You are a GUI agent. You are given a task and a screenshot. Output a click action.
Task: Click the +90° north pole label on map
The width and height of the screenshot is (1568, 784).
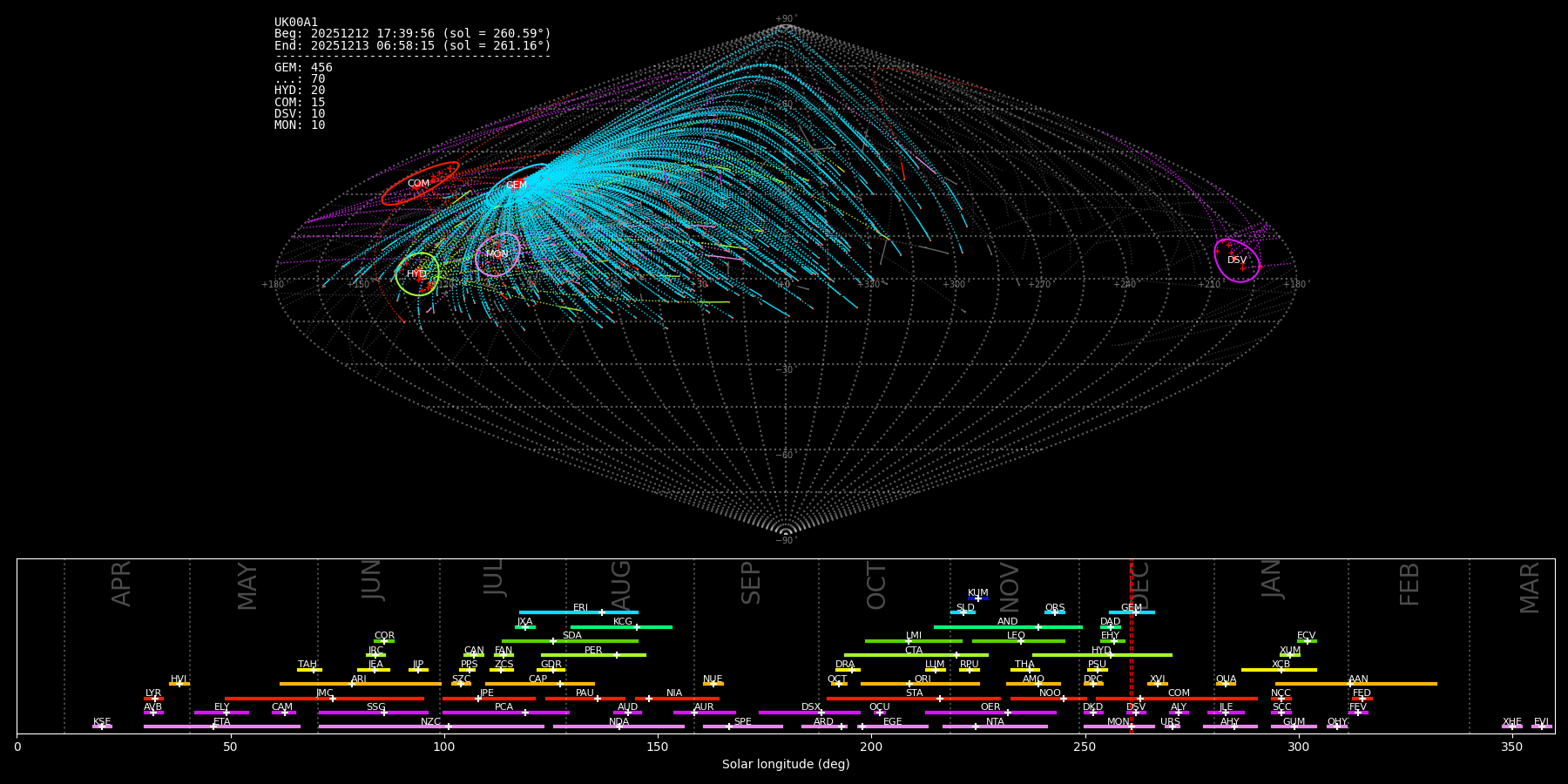click(x=786, y=19)
